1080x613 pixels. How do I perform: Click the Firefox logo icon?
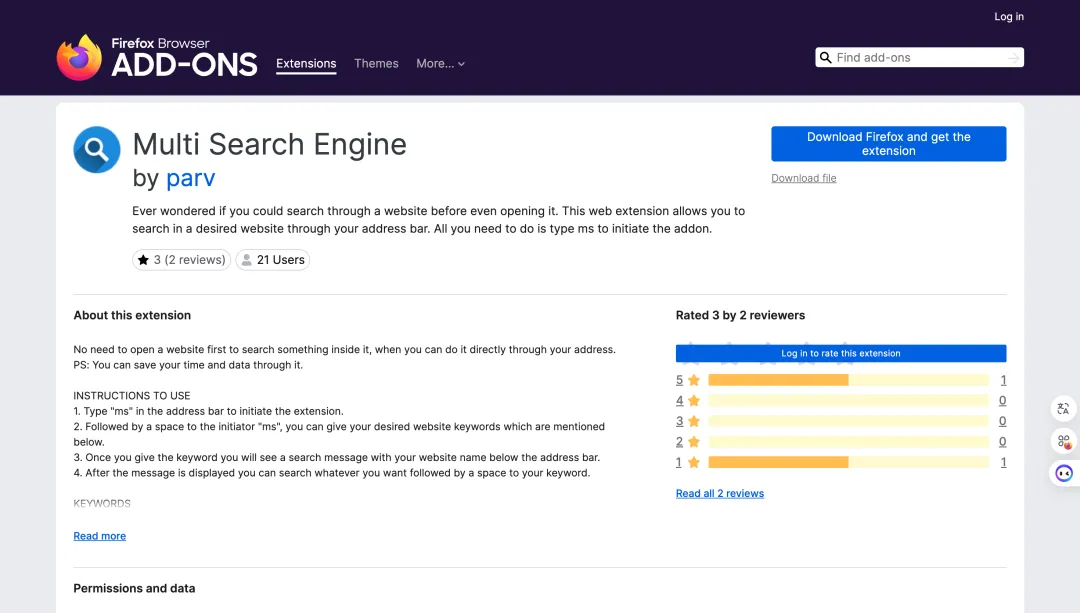79,57
